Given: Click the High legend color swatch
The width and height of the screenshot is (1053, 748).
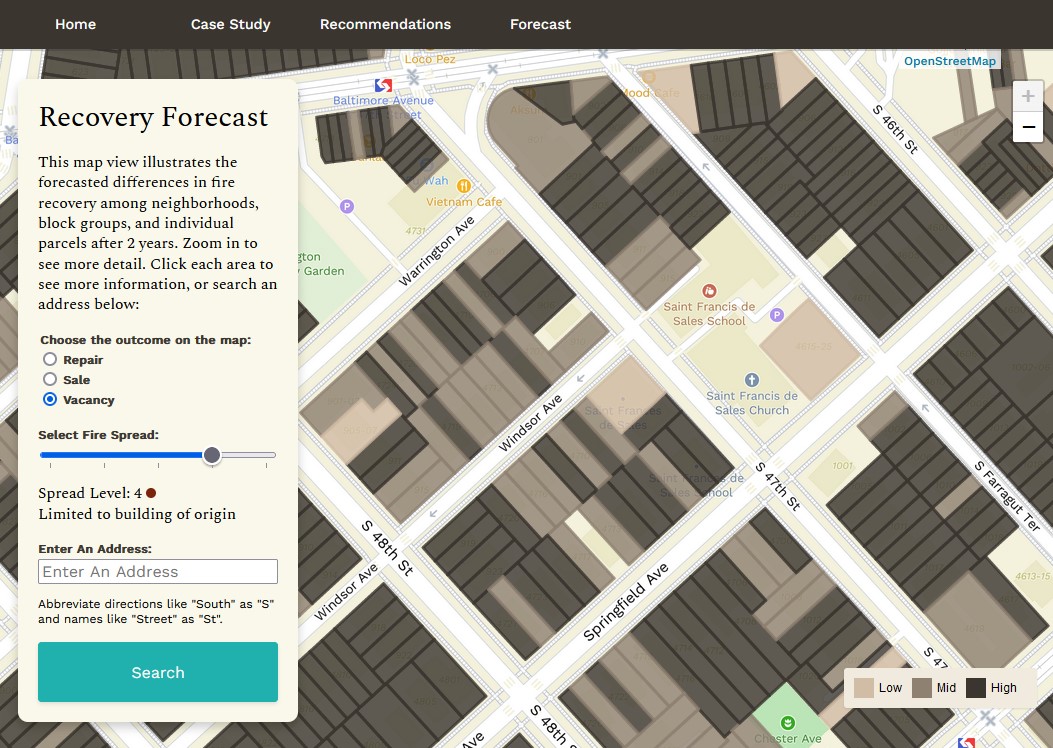Looking at the screenshot, I should pos(976,688).
